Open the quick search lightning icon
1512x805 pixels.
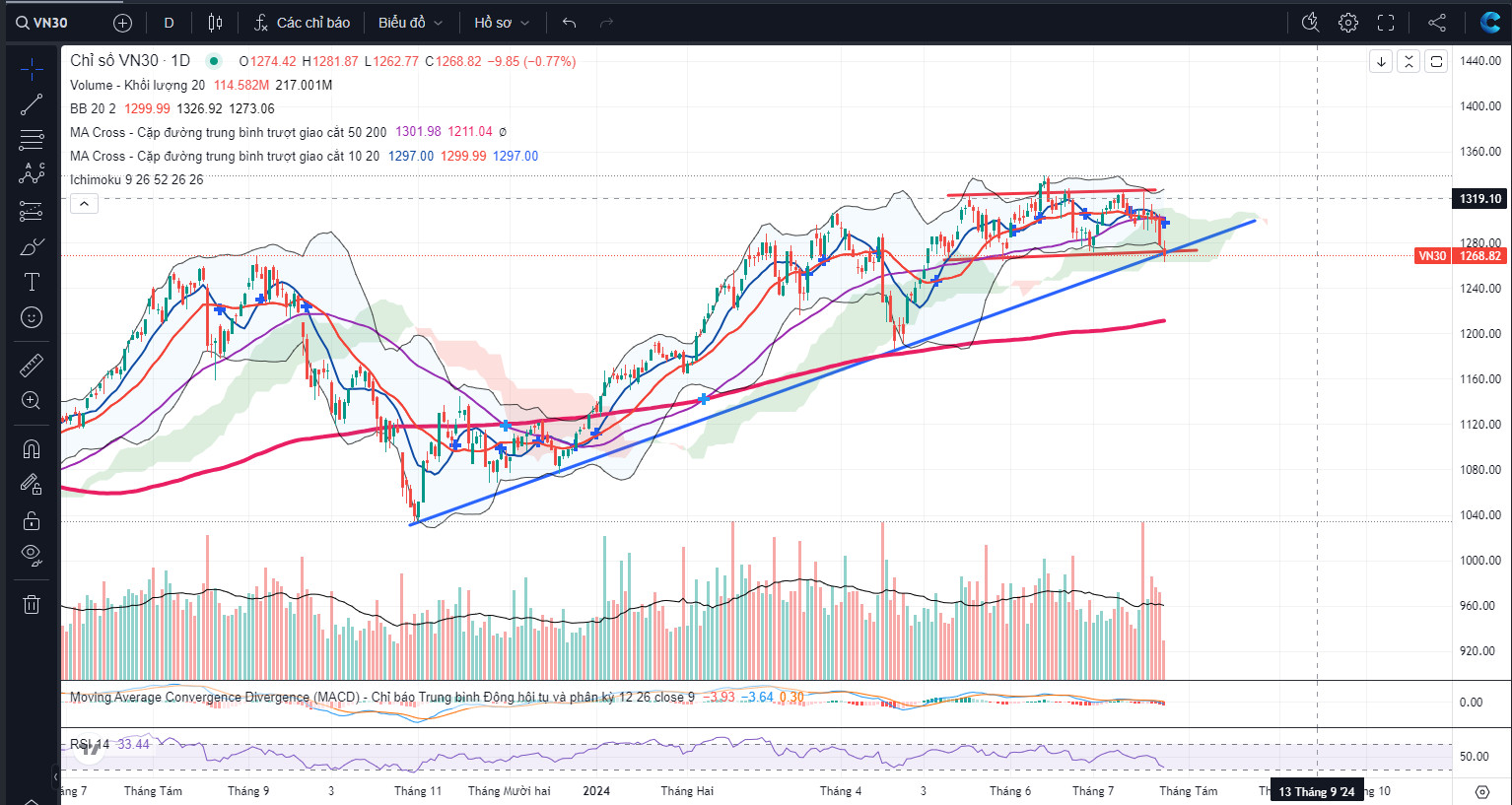click(x=1310, y=23)
